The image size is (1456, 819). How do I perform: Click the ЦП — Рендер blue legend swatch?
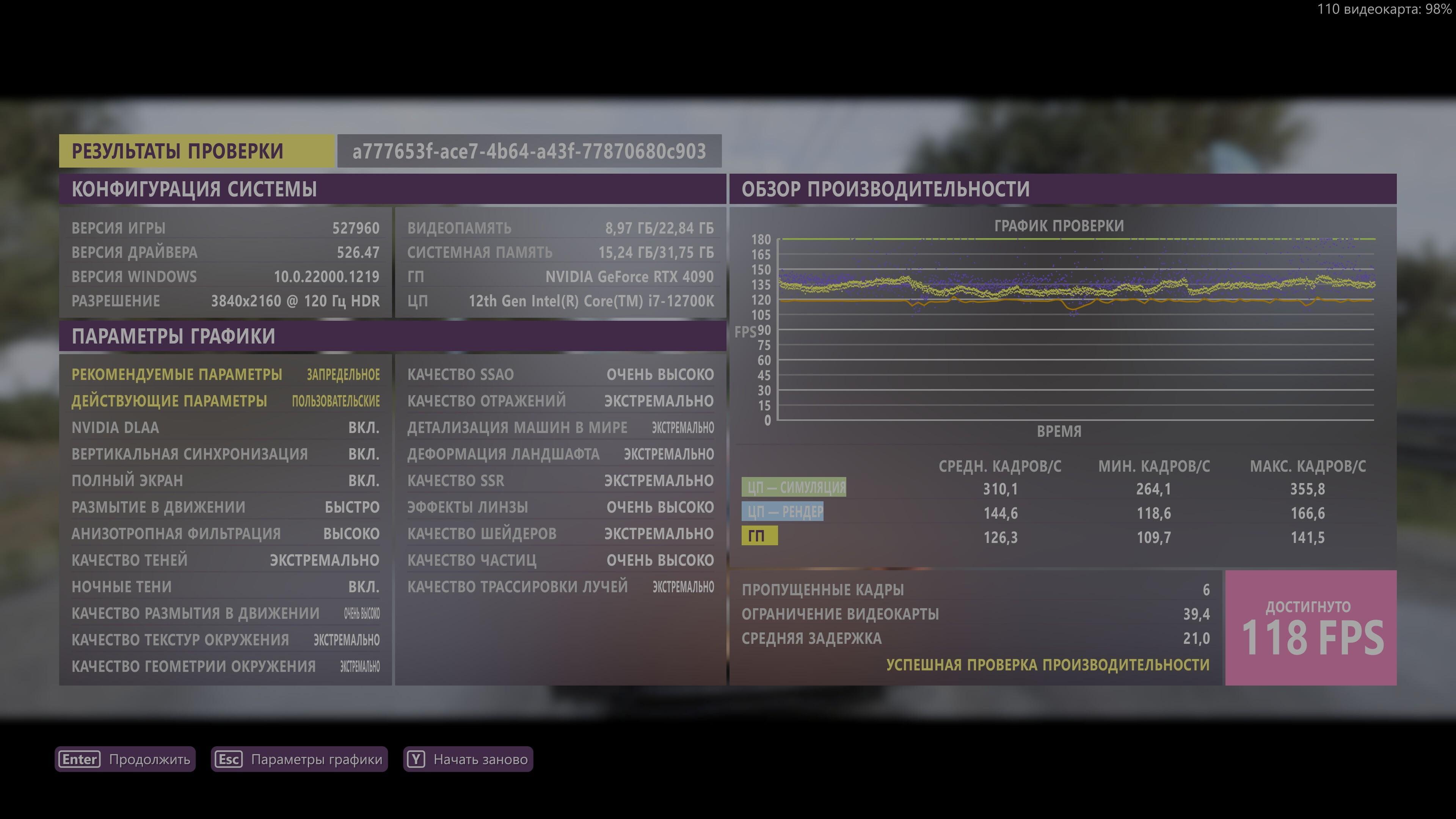pos(782,511)
